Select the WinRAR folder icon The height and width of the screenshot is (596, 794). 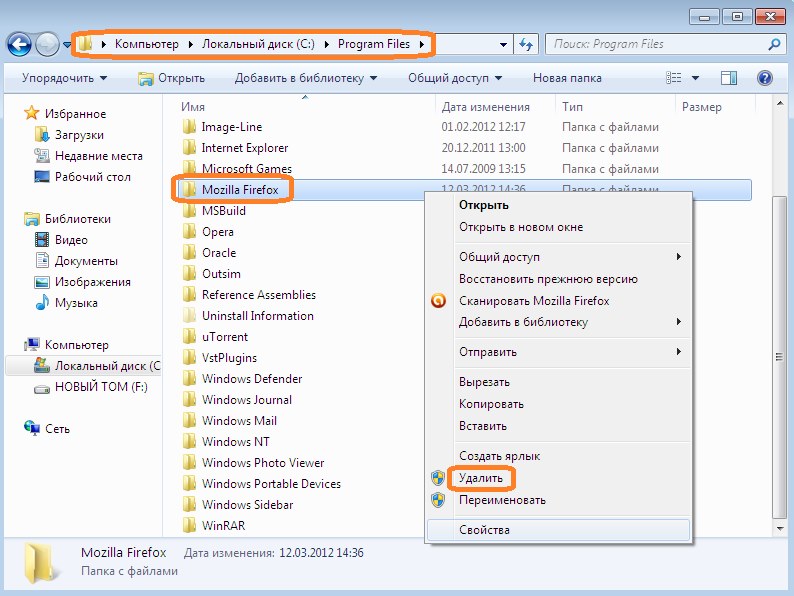click(189, 525)
